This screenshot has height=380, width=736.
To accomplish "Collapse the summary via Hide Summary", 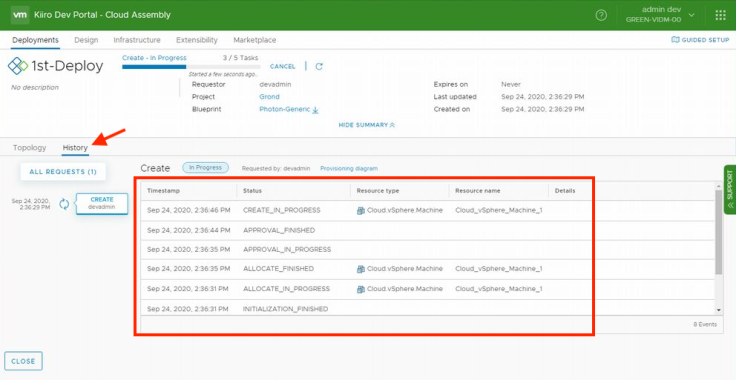I will 367,125.
